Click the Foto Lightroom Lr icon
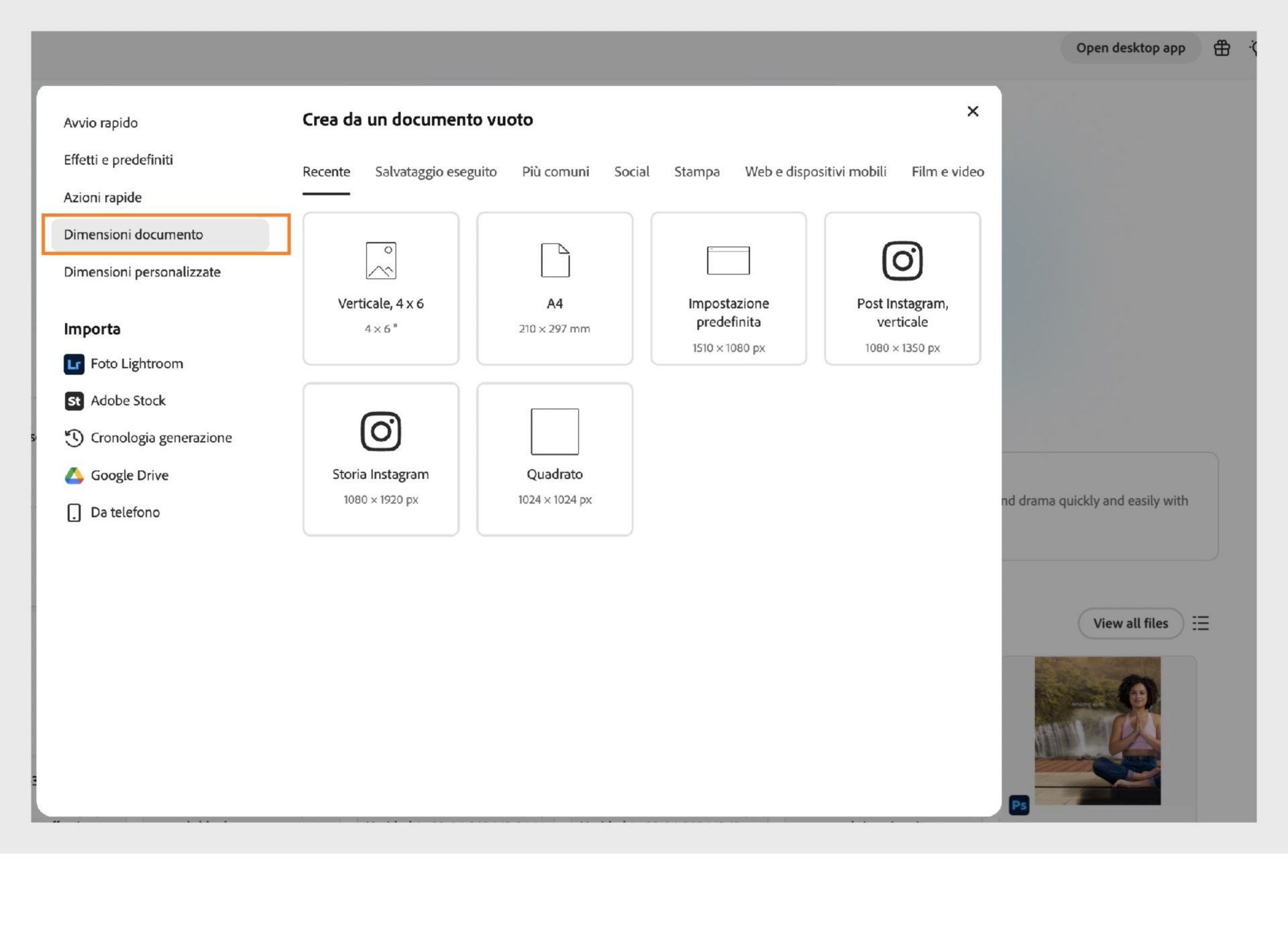This screenshot has height=926, width=1288. click(x=74, y=364)
